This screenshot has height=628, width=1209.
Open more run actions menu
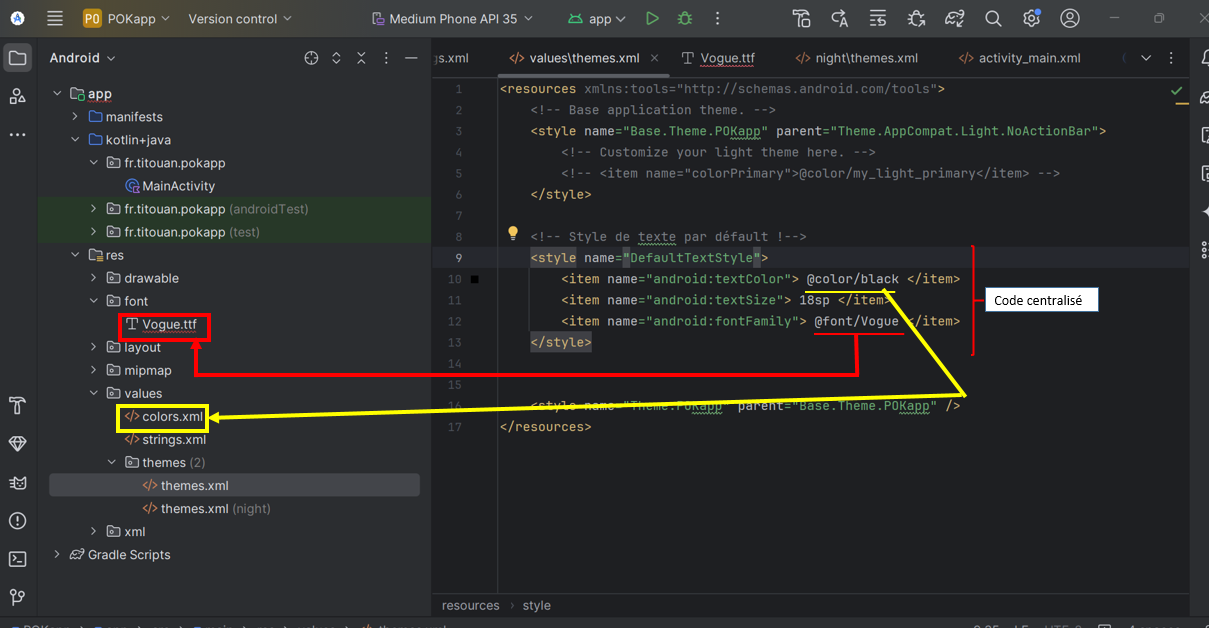tap(717, 18)
